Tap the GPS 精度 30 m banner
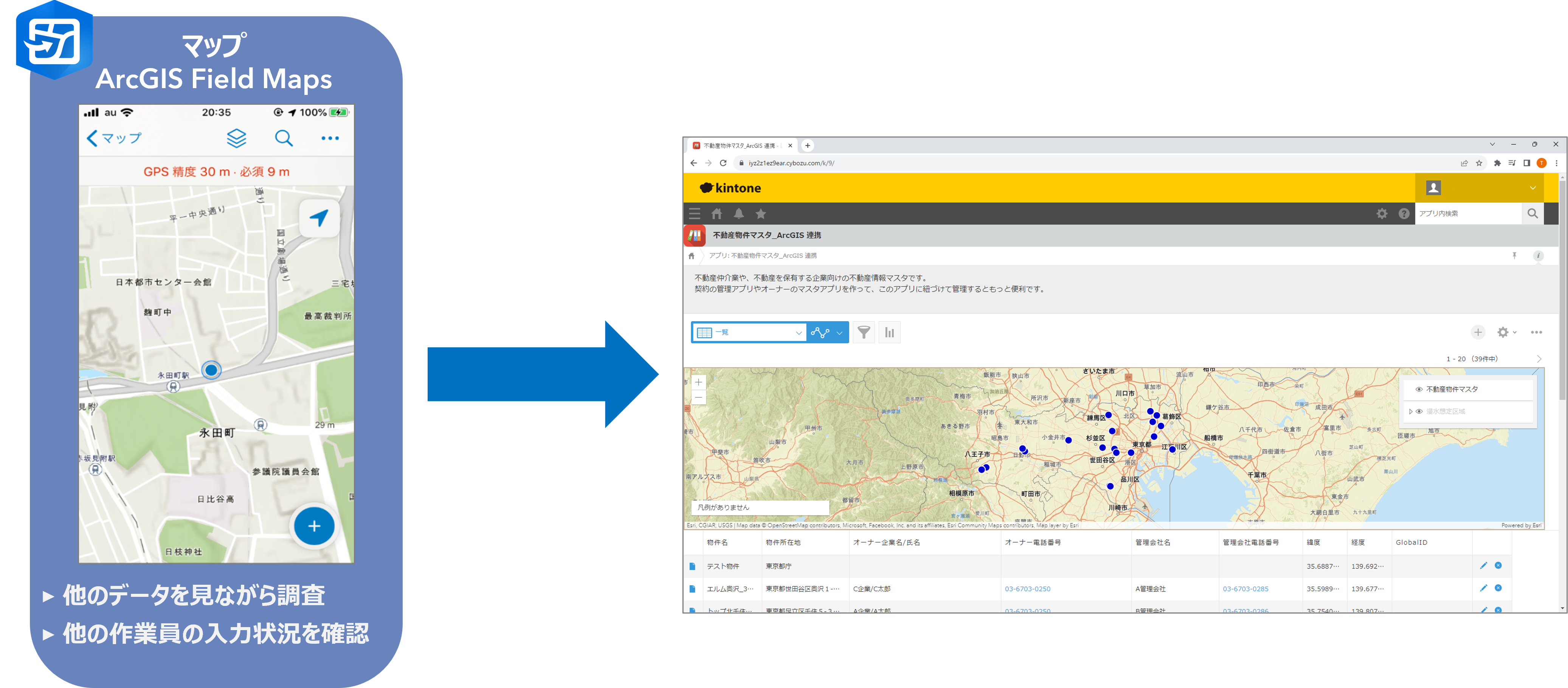Screen dimensions: 1568x688 coord(216,172)
